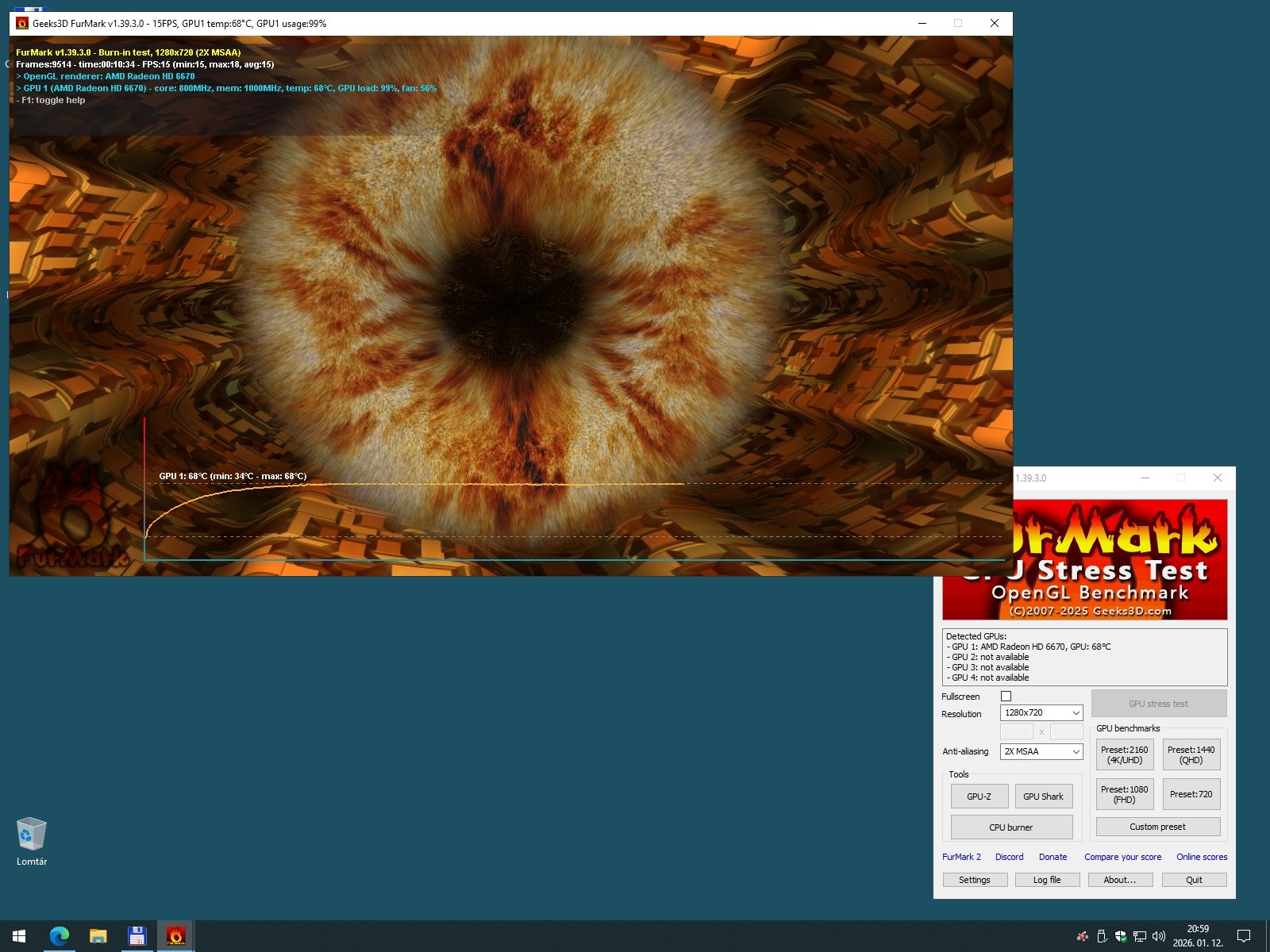Open FurMark Settings
This screenshot has width=1270, height=952.
[975, 880]
